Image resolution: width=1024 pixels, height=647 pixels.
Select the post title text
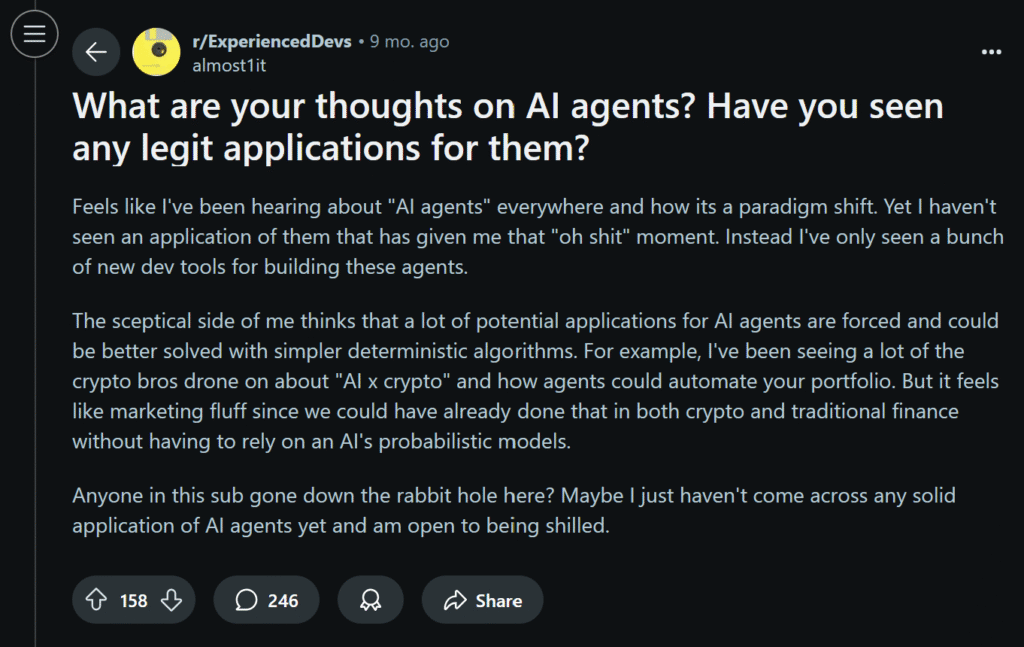tap(507, 126)
